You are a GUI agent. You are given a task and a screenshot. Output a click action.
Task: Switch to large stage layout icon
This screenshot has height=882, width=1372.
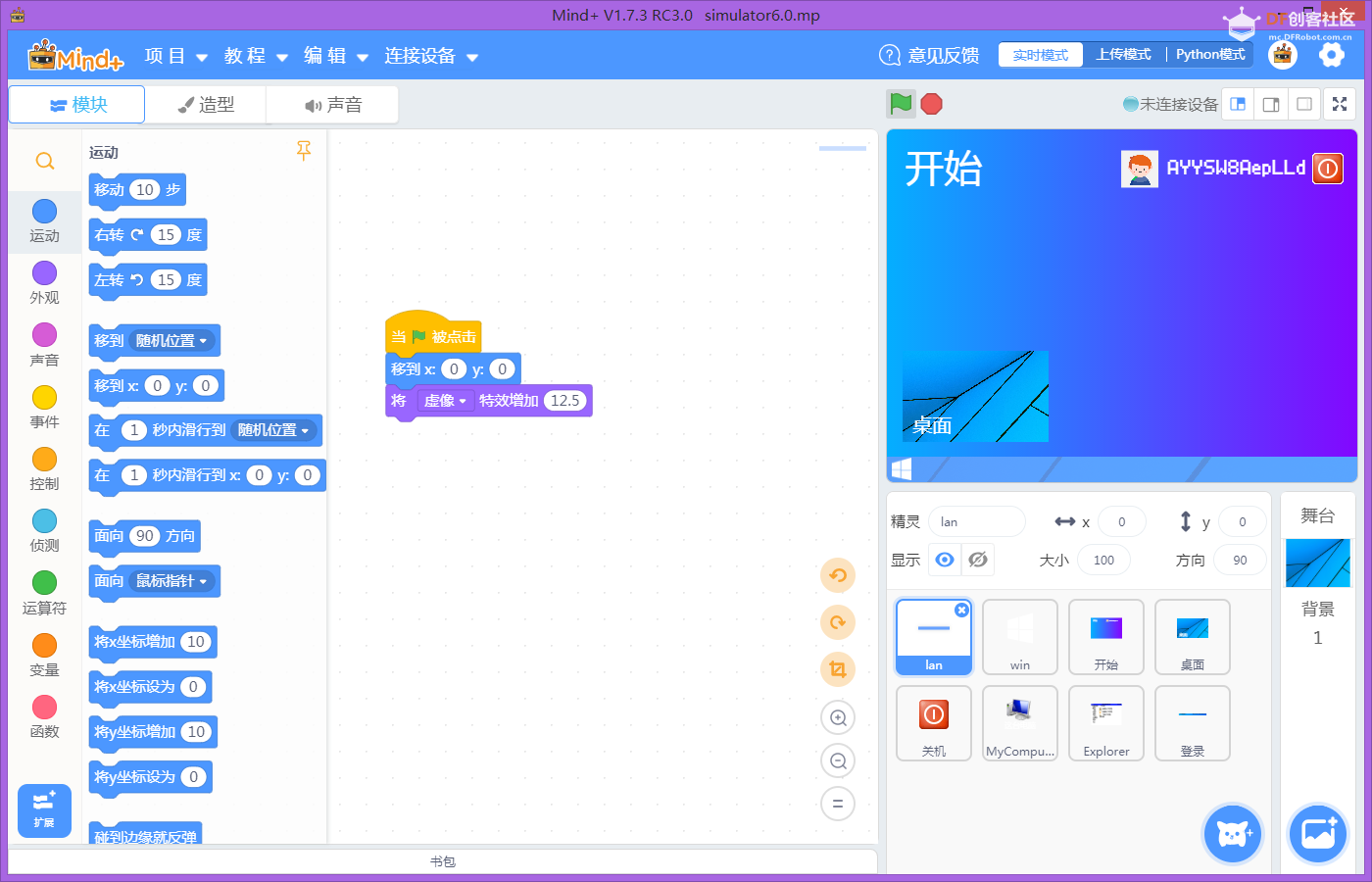tap(1271, 104)
